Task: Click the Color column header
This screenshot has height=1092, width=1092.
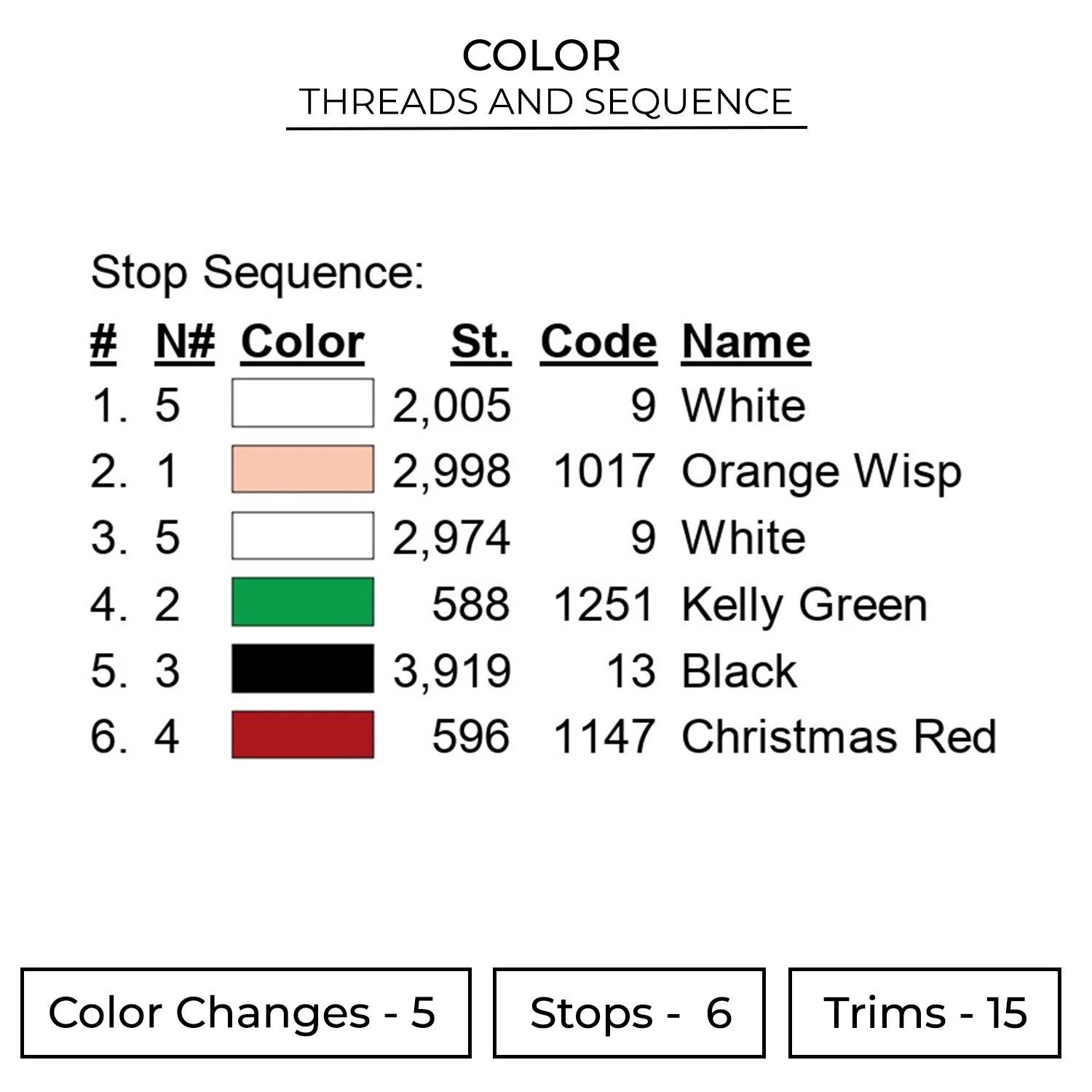Action: [302, 341]
